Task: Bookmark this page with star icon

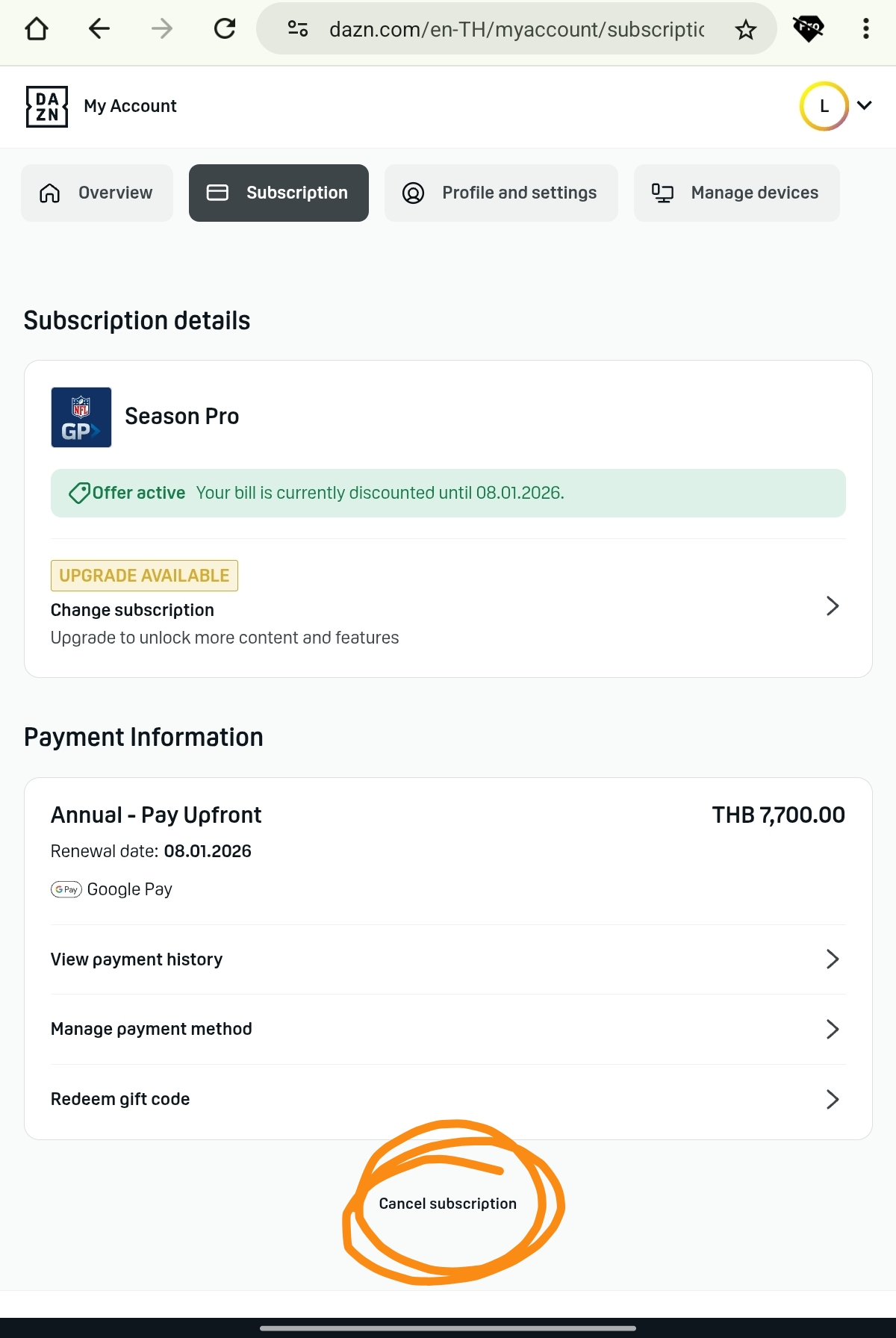Action: tap(745, 30)
